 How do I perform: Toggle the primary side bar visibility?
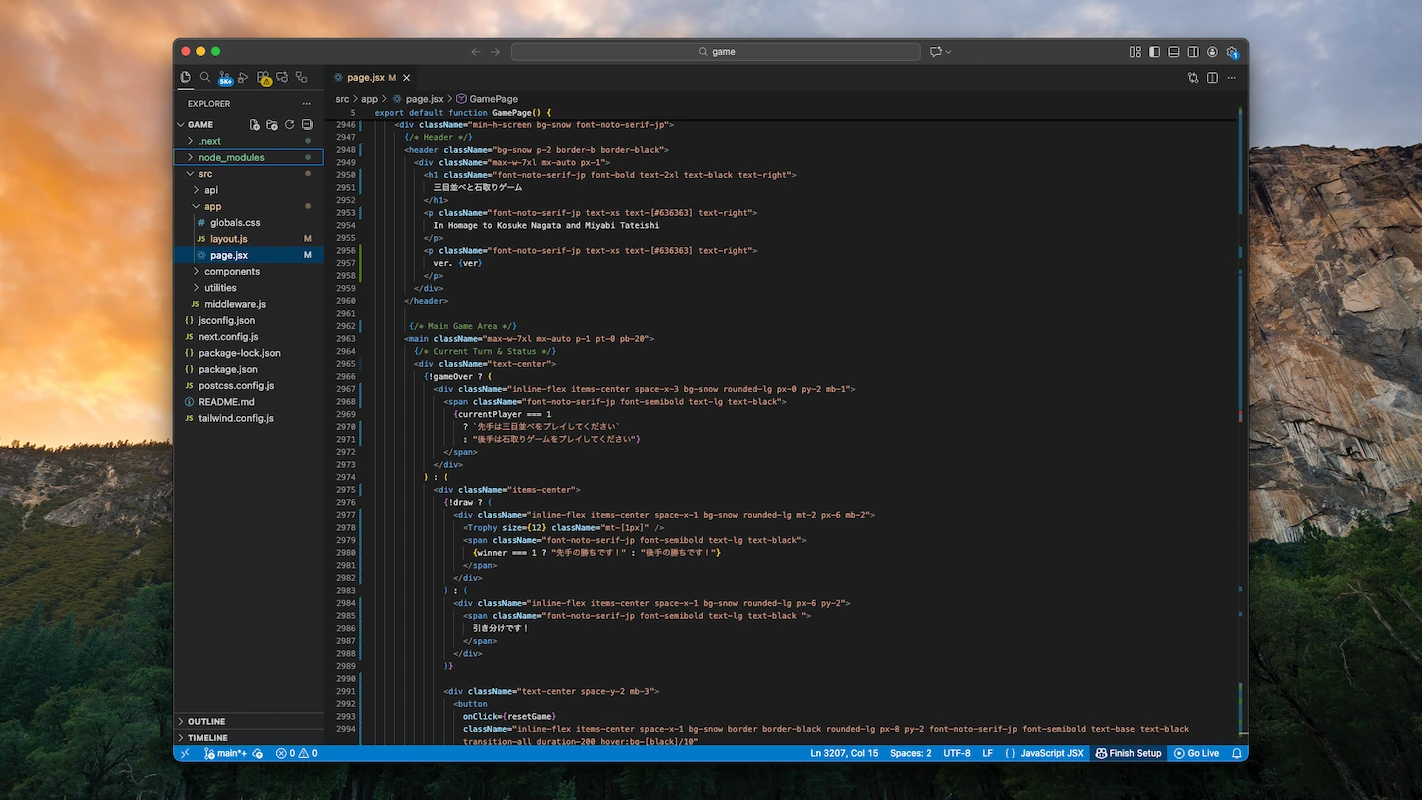tap(1154, 52)
